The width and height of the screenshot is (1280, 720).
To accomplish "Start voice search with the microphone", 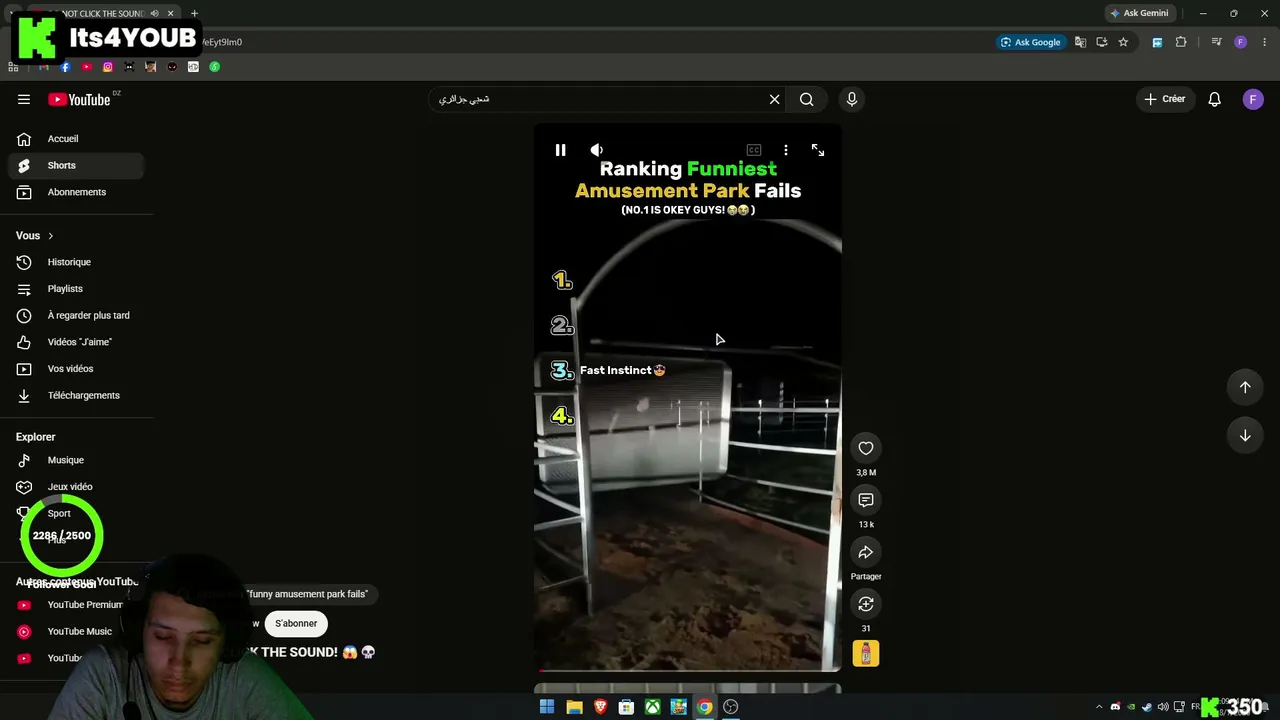I will click(852, 99).
